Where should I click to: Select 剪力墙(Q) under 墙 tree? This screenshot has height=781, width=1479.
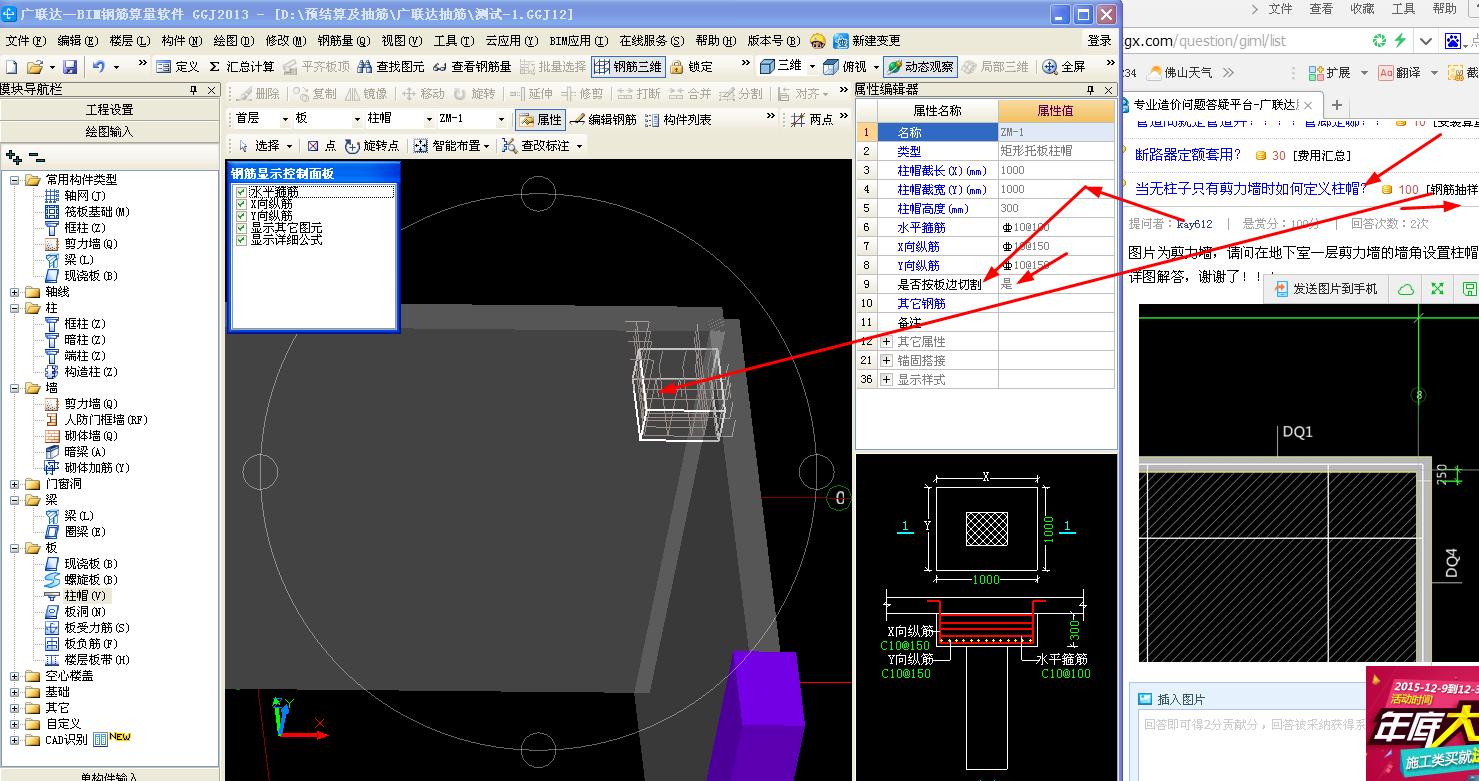click(91, 404)
